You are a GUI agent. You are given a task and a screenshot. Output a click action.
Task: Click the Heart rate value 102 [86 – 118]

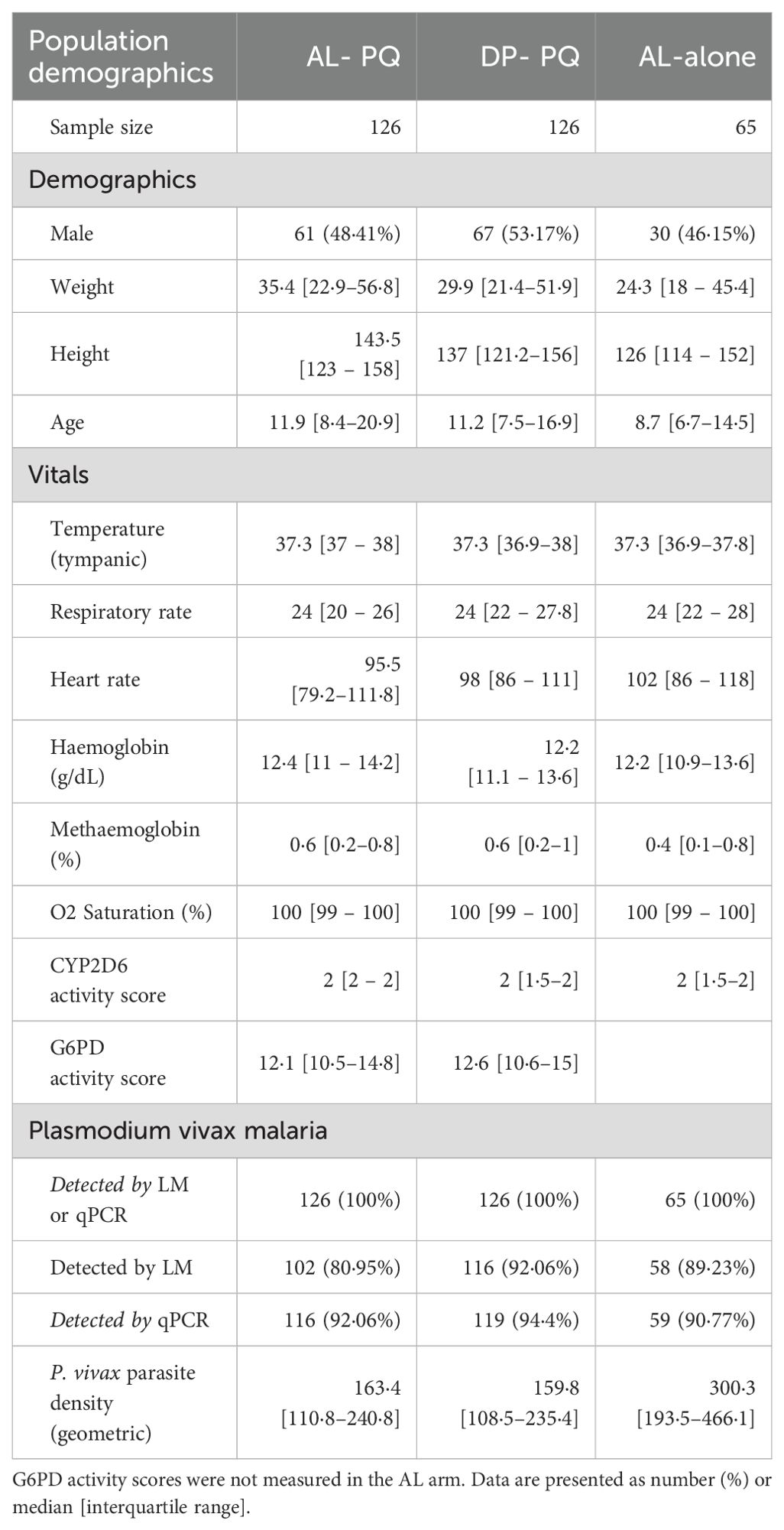click(x=684, y=680)
